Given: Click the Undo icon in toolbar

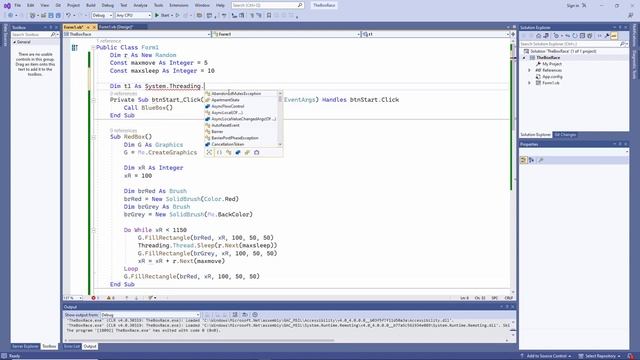Looking at the screenshot, I should 68,16.
